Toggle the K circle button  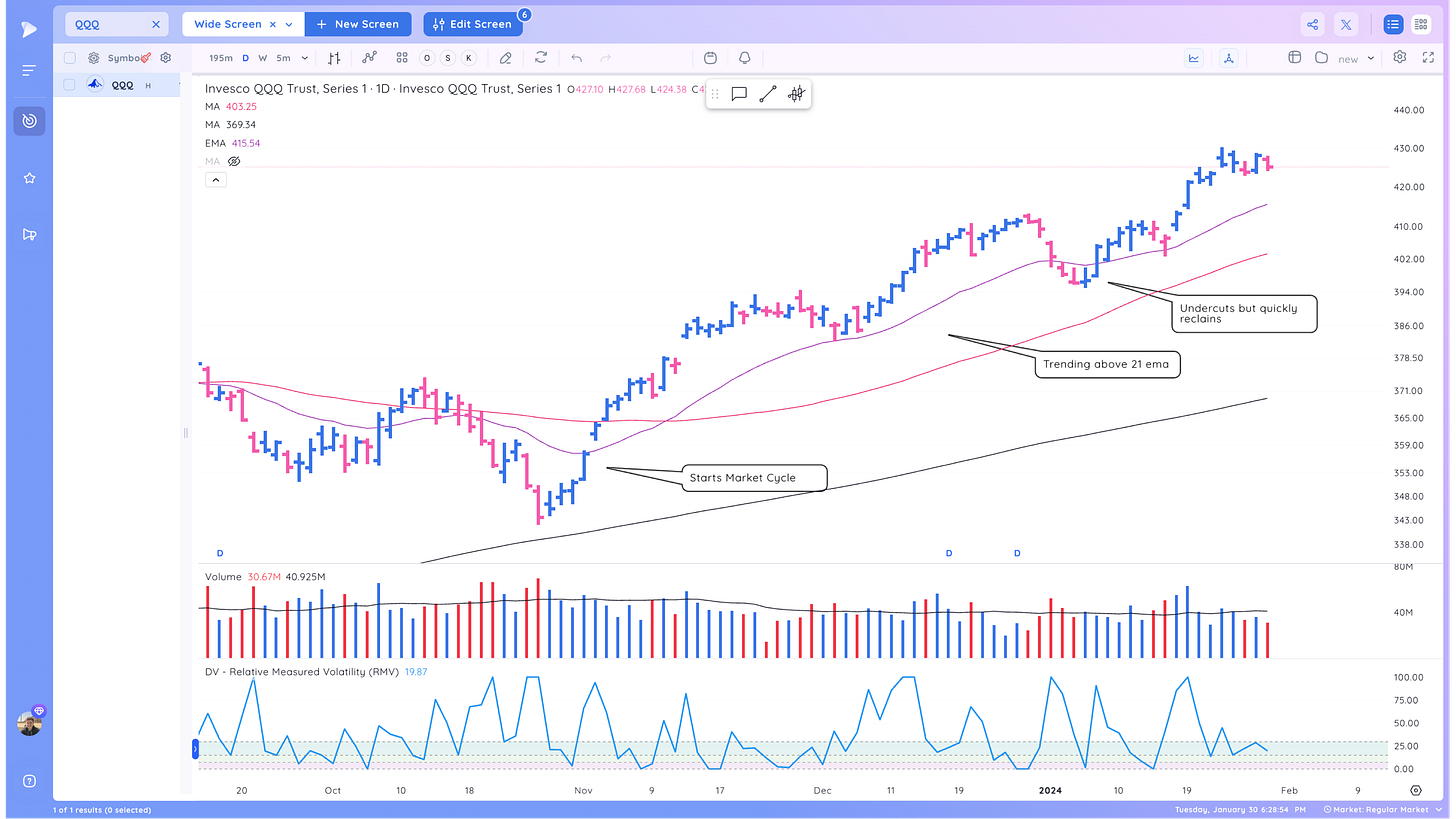(x=469, y=58)
